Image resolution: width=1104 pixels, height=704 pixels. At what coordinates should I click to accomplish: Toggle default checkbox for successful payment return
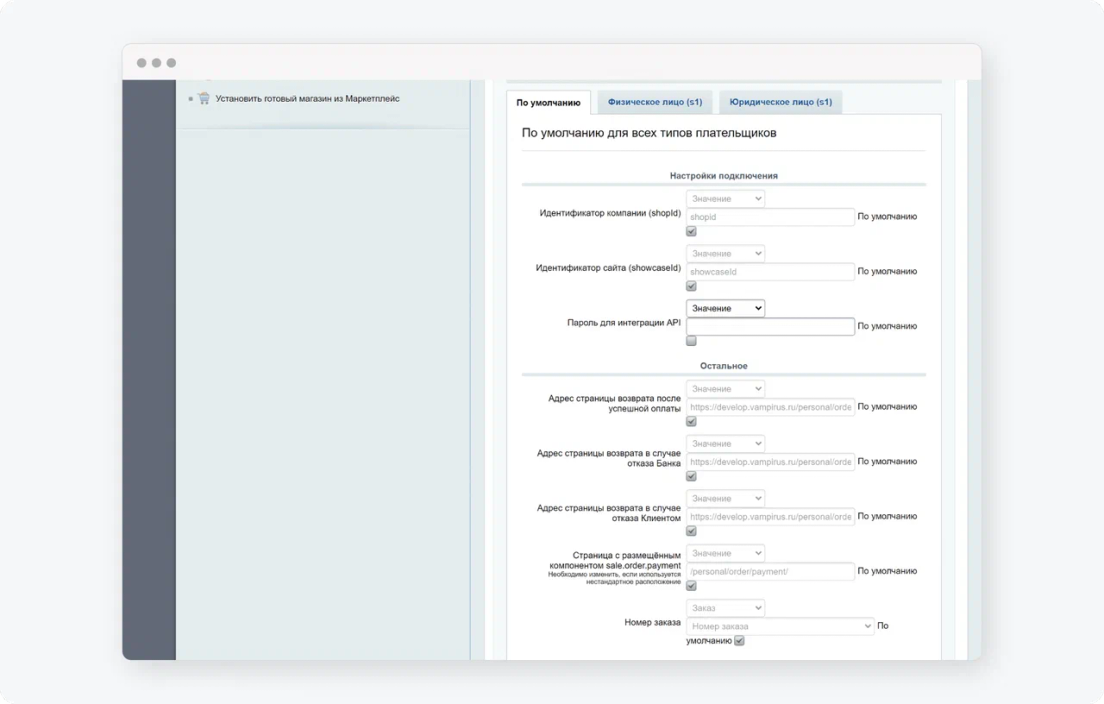point(691,422)
